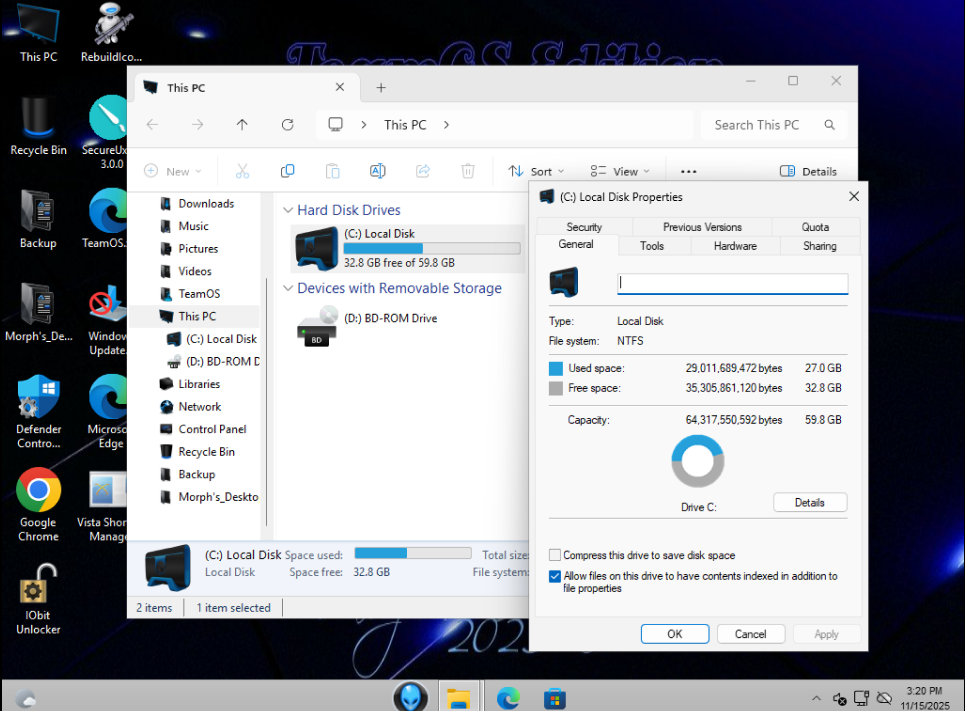Open Google Chrome desktop shortcut

38,491
